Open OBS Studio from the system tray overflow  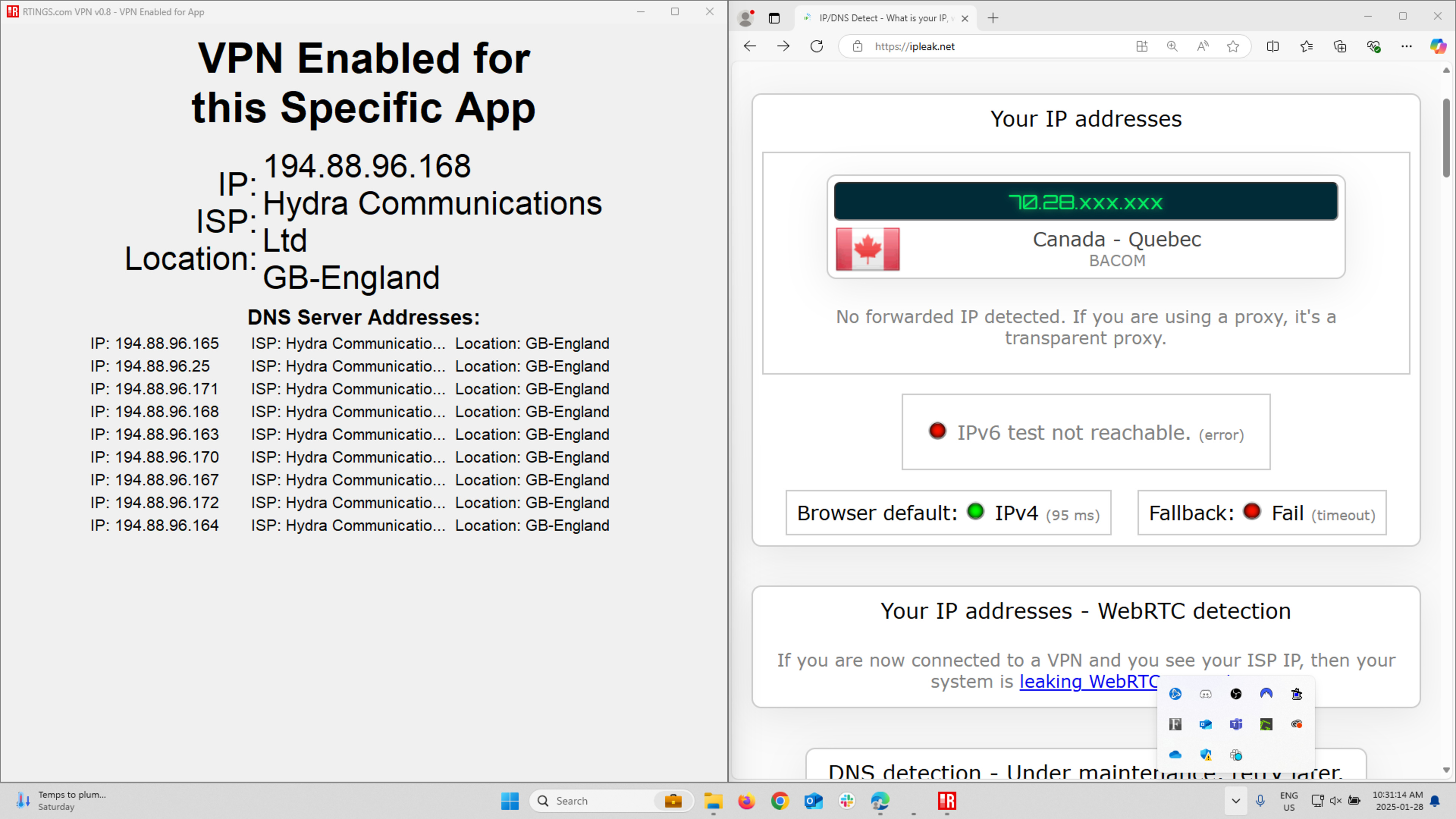[x=1236, y=694]
